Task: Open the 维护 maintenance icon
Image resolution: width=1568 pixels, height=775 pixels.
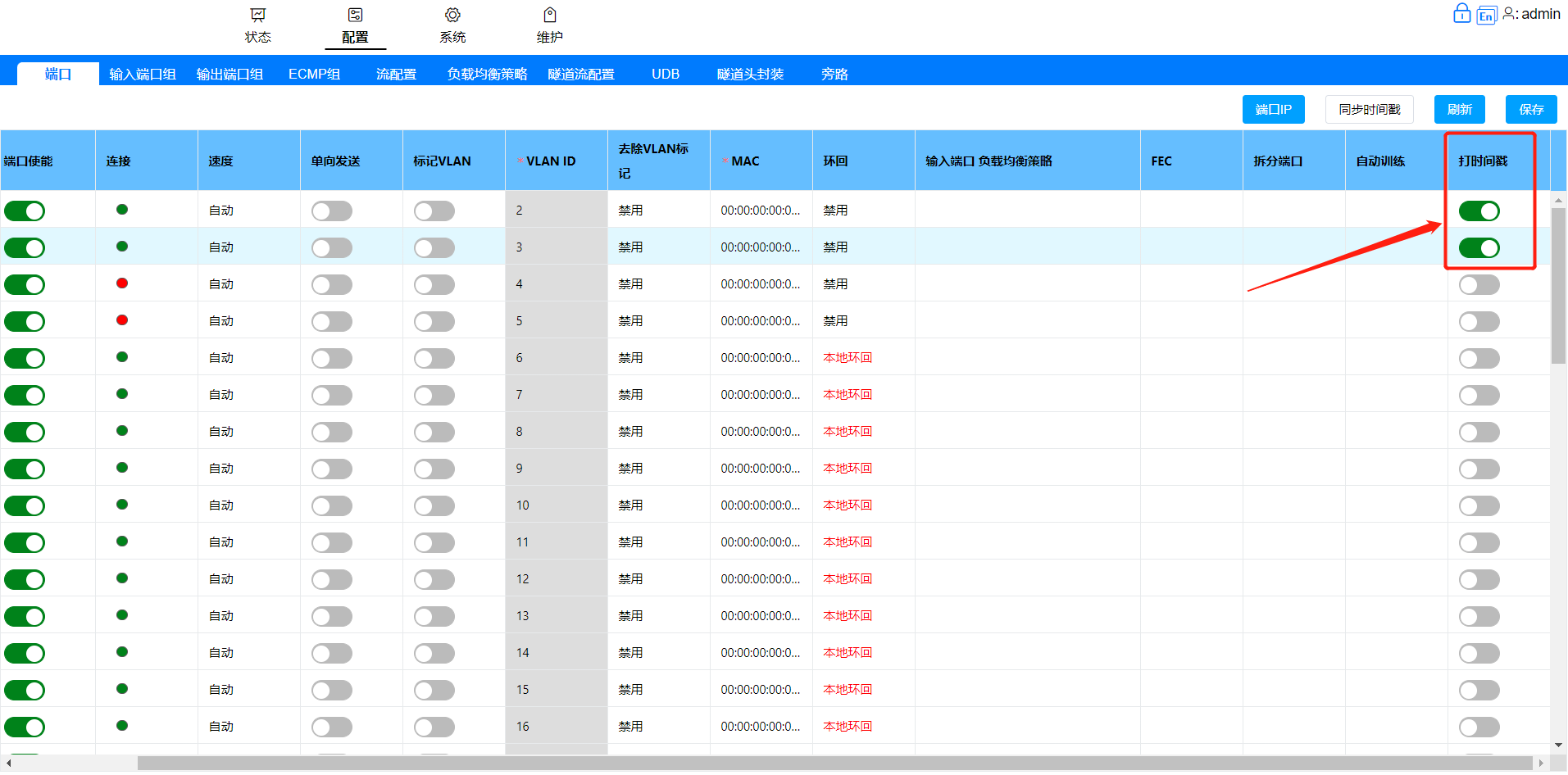Action: [550, 15]
